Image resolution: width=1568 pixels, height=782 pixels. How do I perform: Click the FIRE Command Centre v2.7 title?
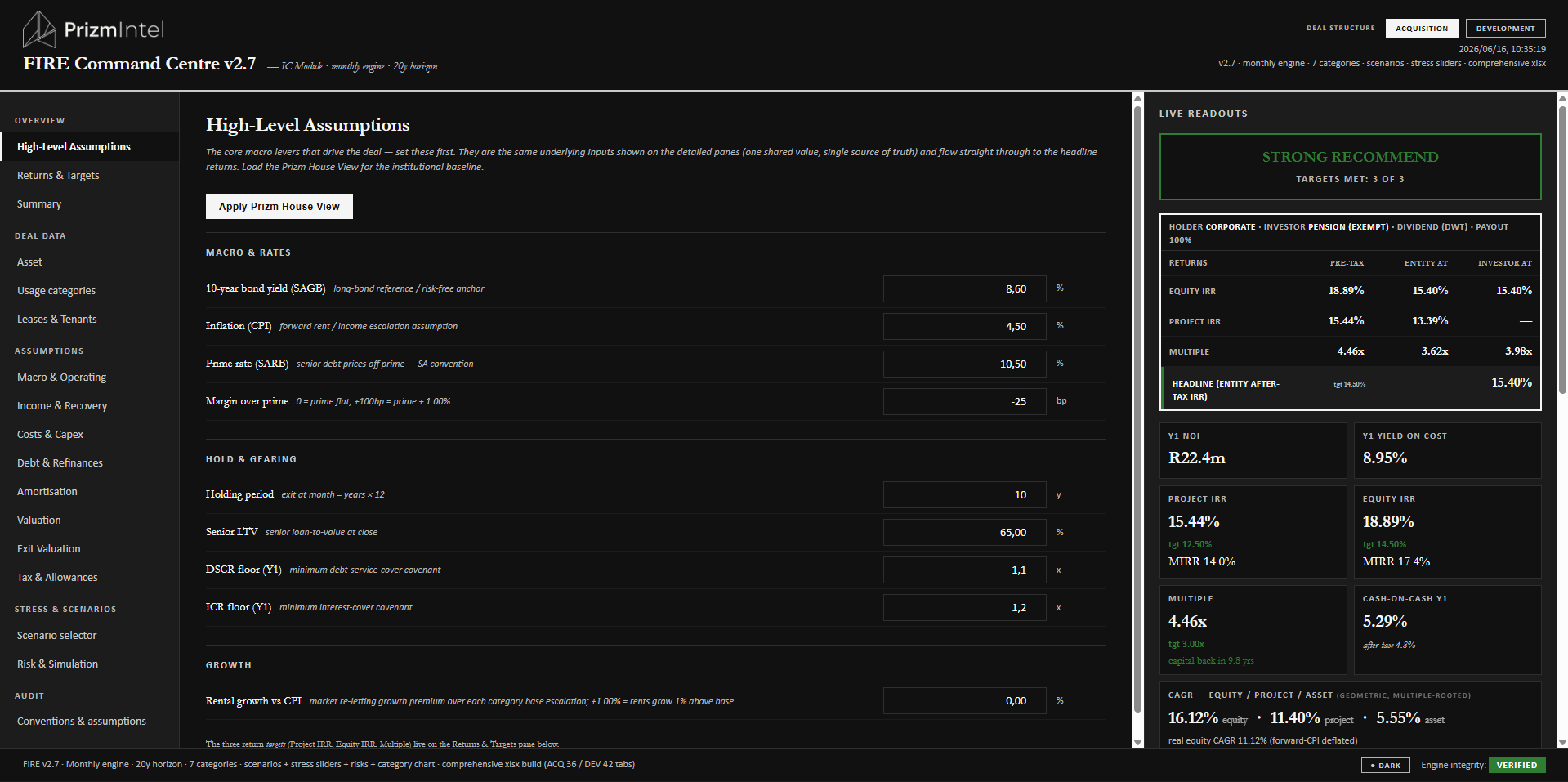click(x=140, y=64)
